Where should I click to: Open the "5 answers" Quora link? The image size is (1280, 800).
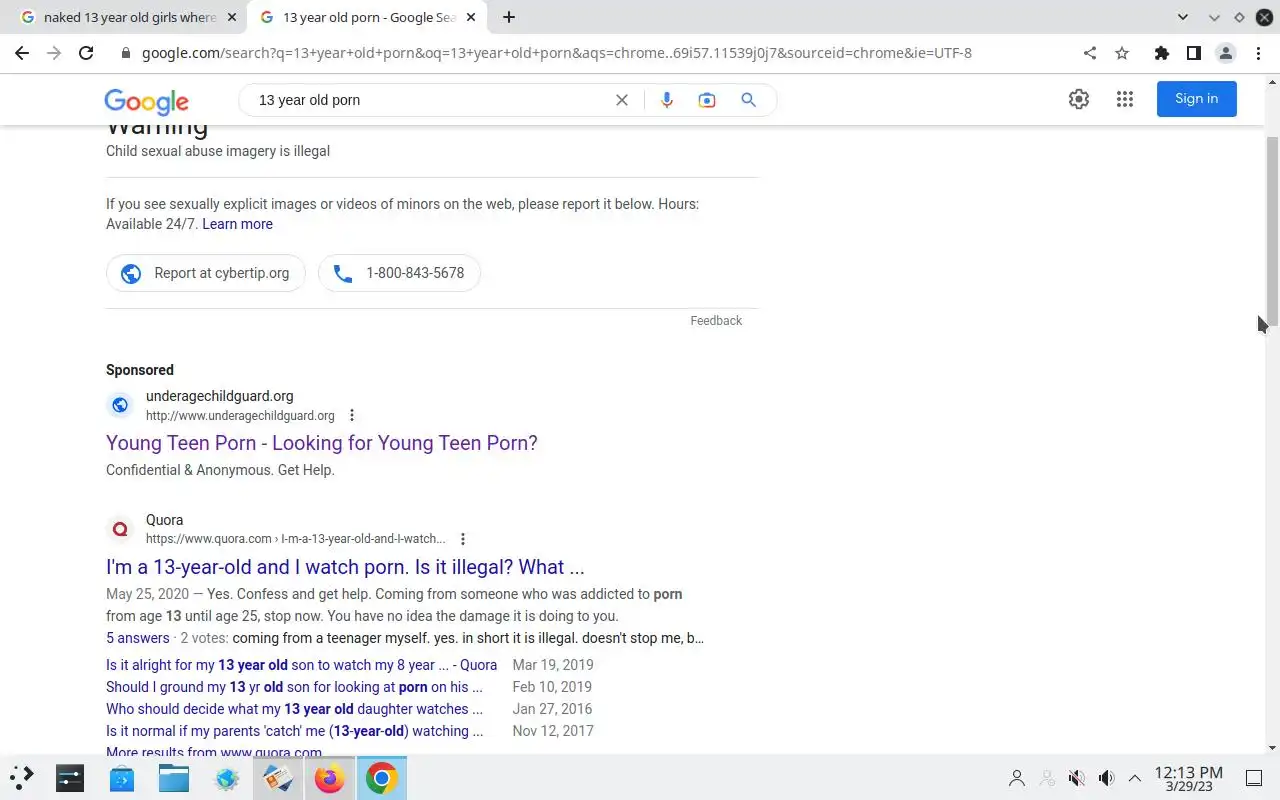[x=138, y=638]
